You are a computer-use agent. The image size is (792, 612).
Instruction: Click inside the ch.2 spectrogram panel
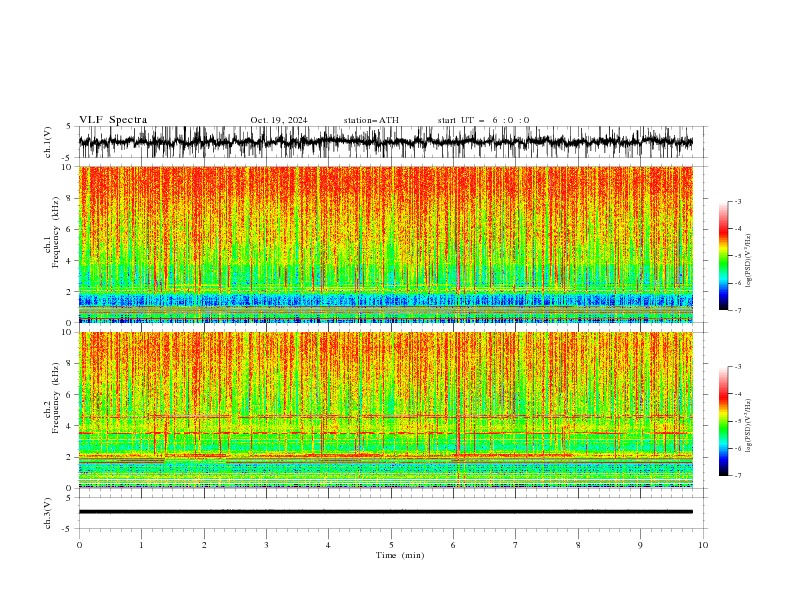tap(385, 410)
